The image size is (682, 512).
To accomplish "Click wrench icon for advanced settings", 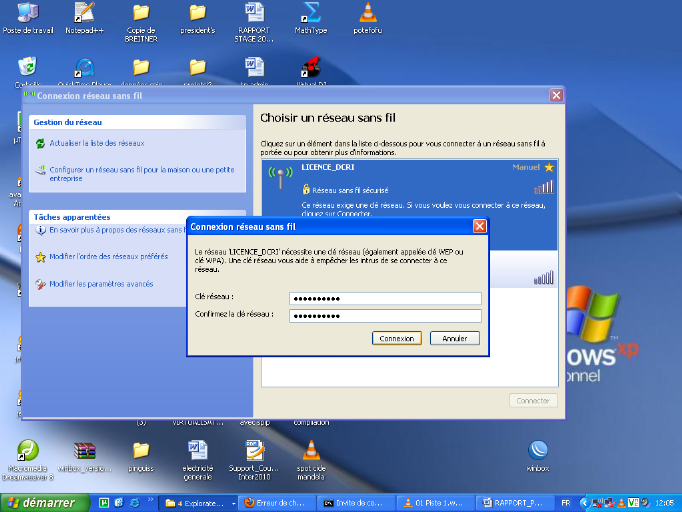I will pos(40,284).
